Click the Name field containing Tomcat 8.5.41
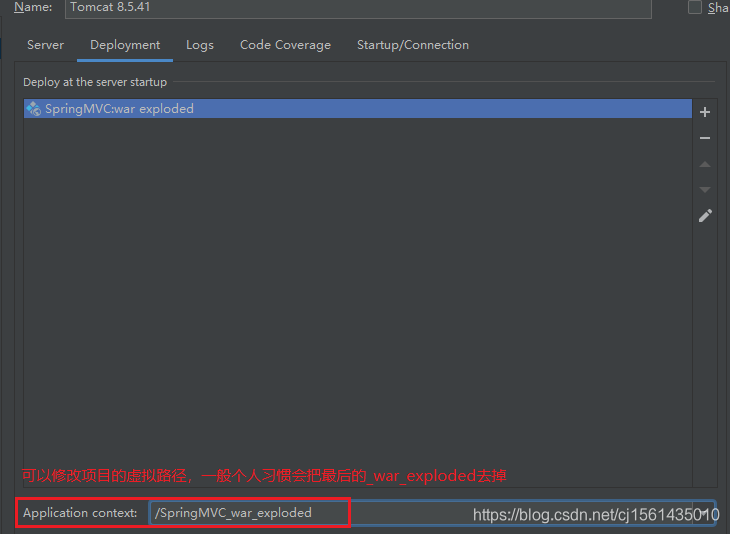 point(358,8)
